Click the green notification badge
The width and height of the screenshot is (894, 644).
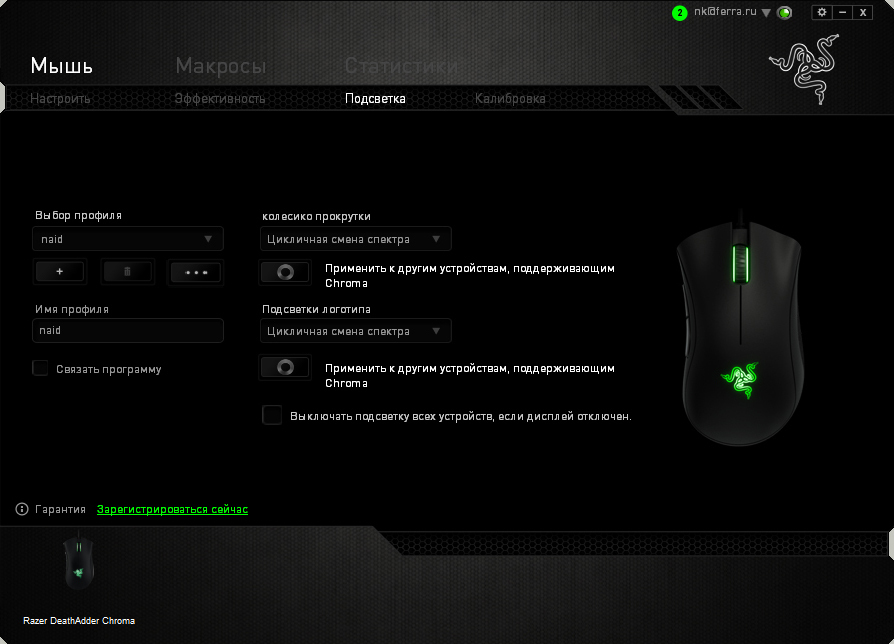680,13
